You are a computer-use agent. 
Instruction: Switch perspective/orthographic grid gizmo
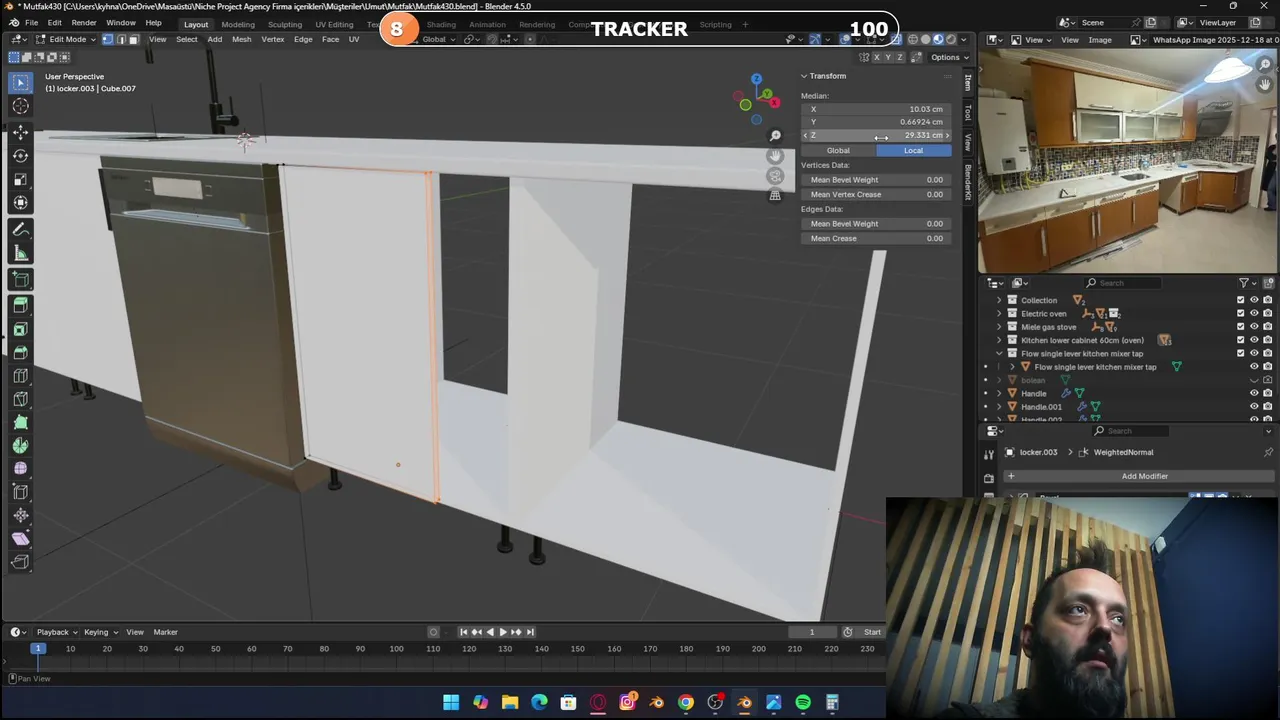(775, 196)
